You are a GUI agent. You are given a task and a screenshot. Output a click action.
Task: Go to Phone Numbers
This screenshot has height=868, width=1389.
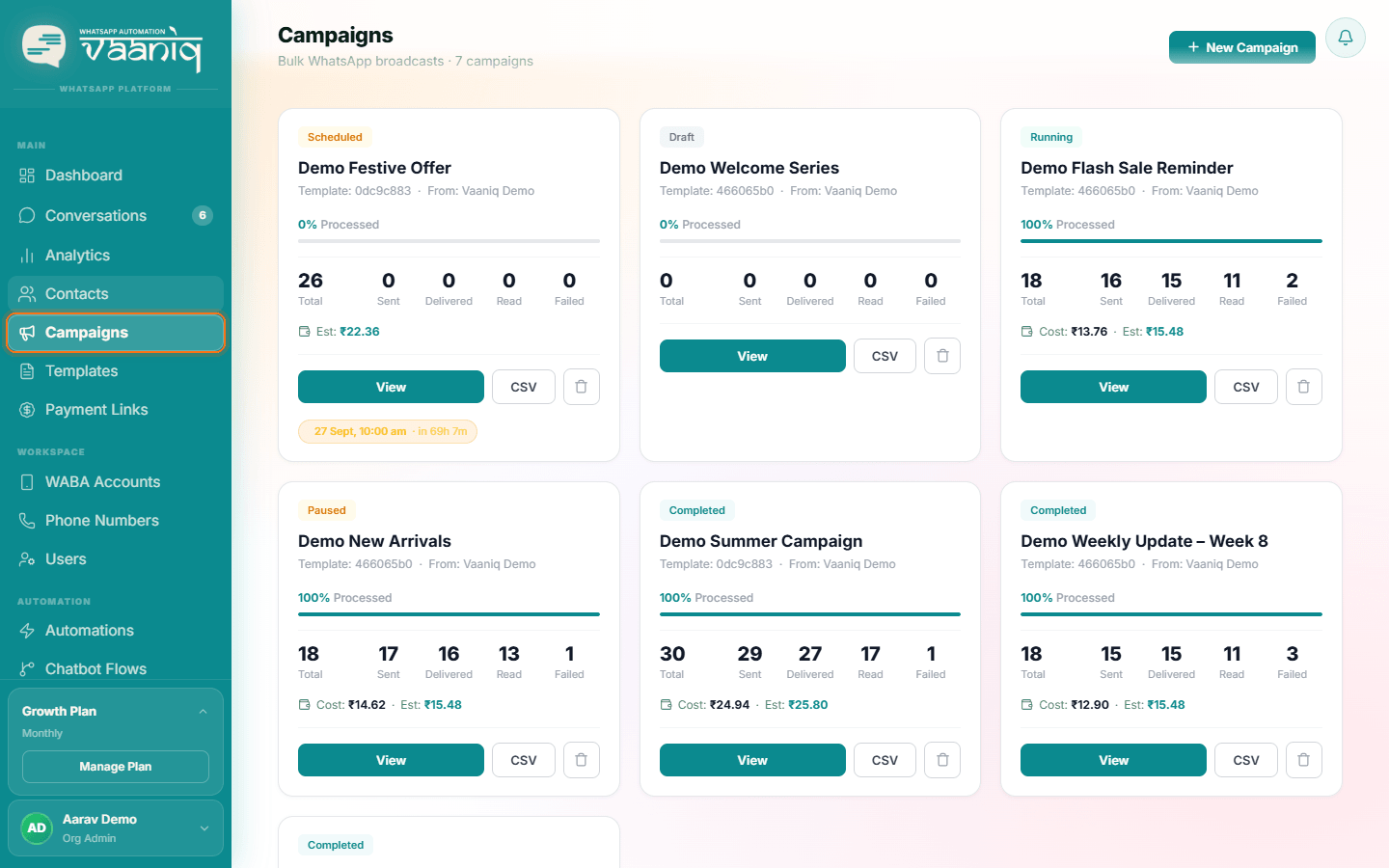click(x=116, y=521)
